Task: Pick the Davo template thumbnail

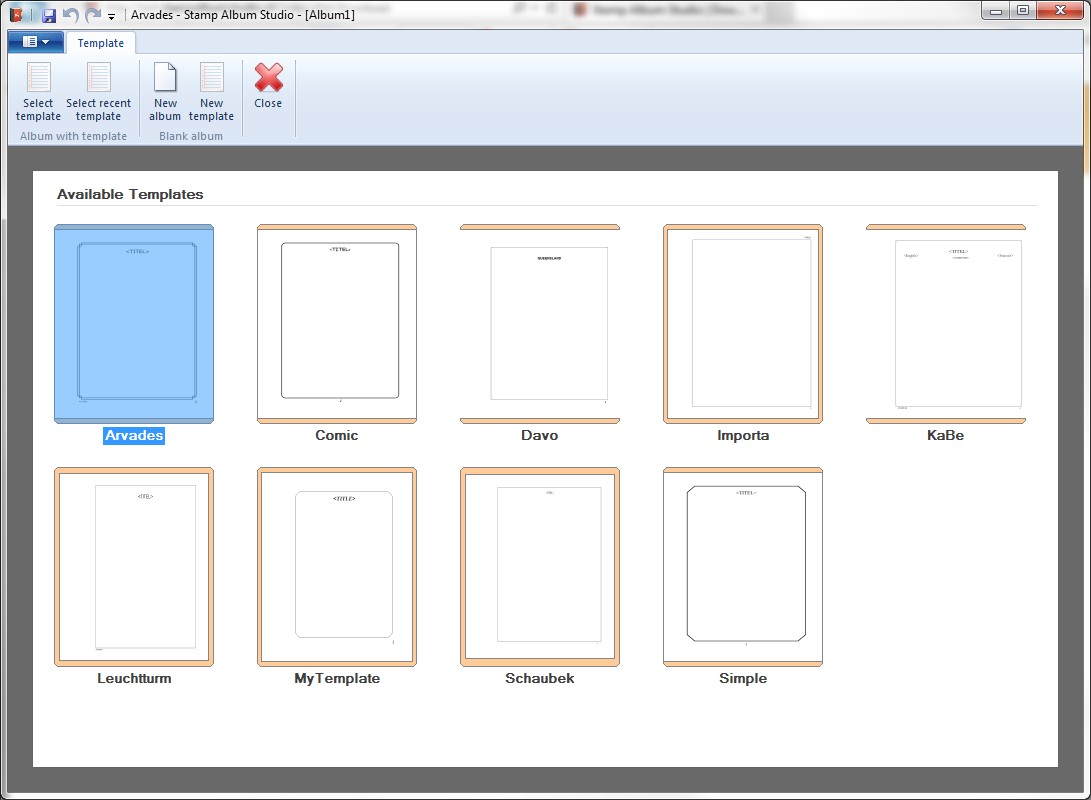Action: click(540, 323)
